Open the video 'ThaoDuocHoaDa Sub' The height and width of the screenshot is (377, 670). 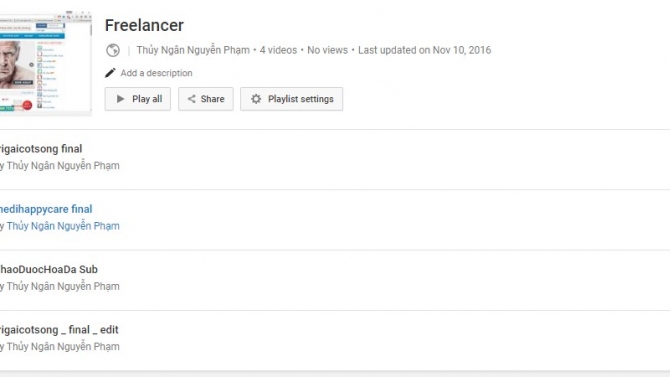[x=48, y=269]
